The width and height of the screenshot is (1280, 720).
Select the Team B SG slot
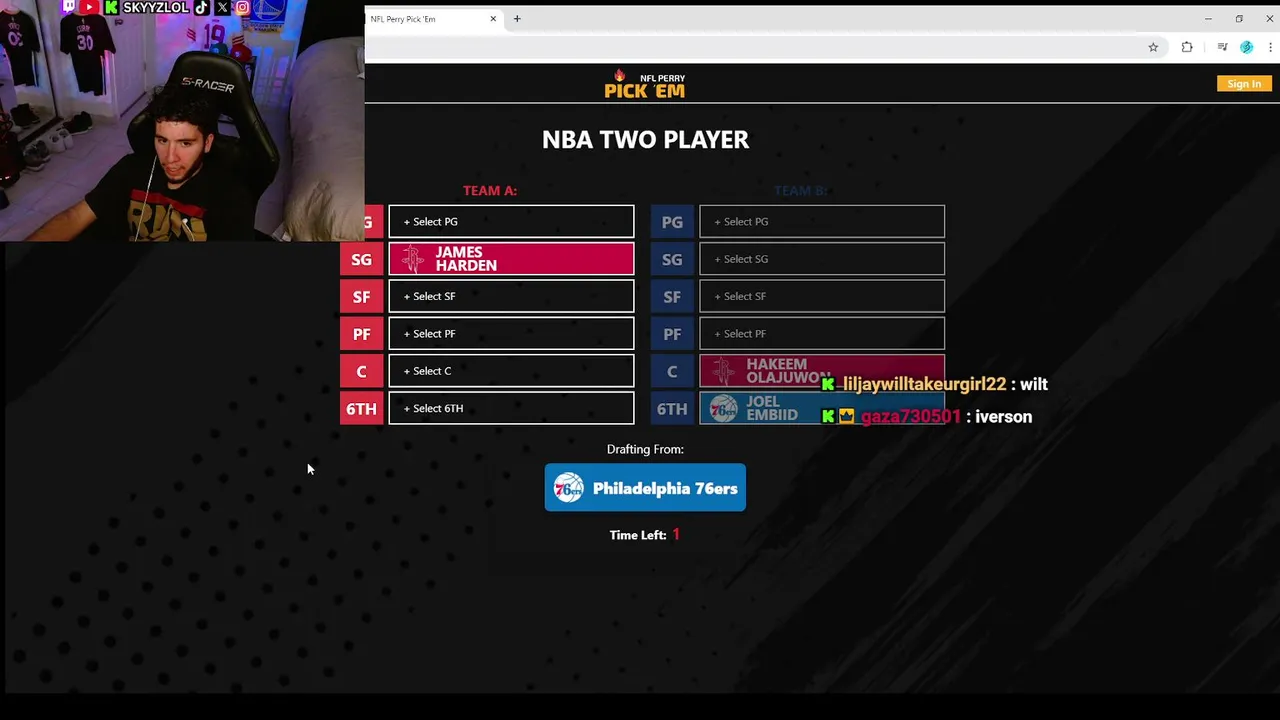822,259
